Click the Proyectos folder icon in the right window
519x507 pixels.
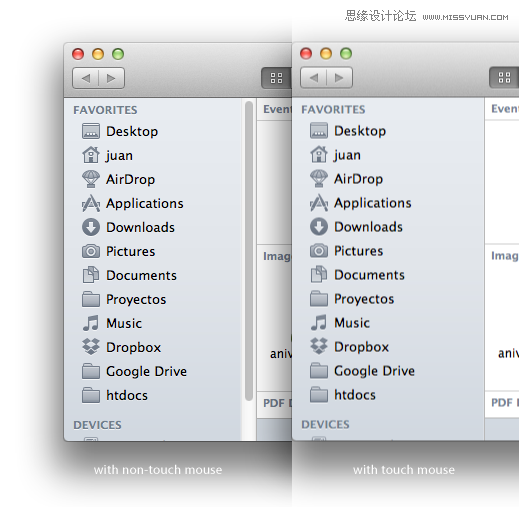click(x=319, y=298)
